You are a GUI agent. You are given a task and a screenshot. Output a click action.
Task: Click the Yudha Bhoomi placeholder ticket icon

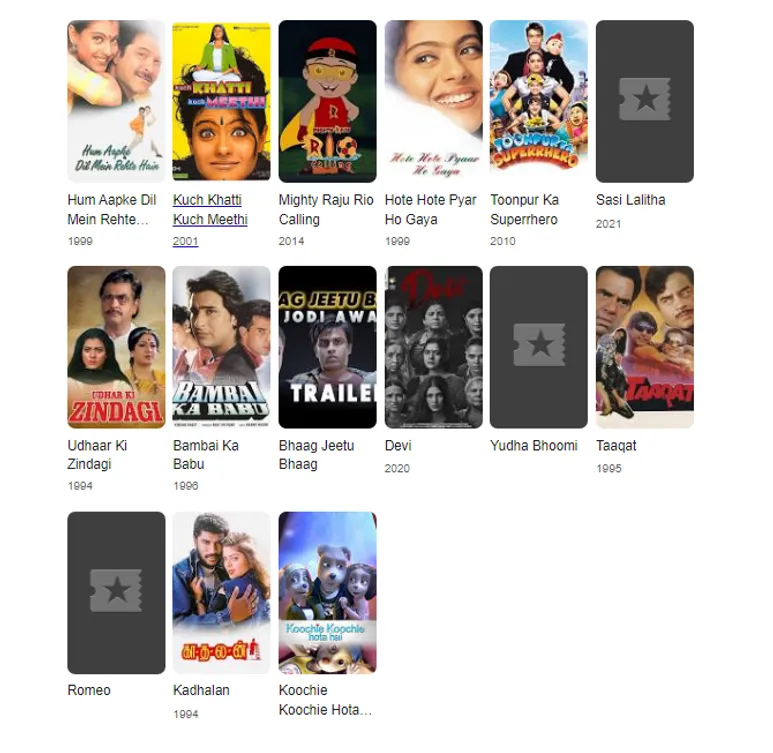pos(539,345)
